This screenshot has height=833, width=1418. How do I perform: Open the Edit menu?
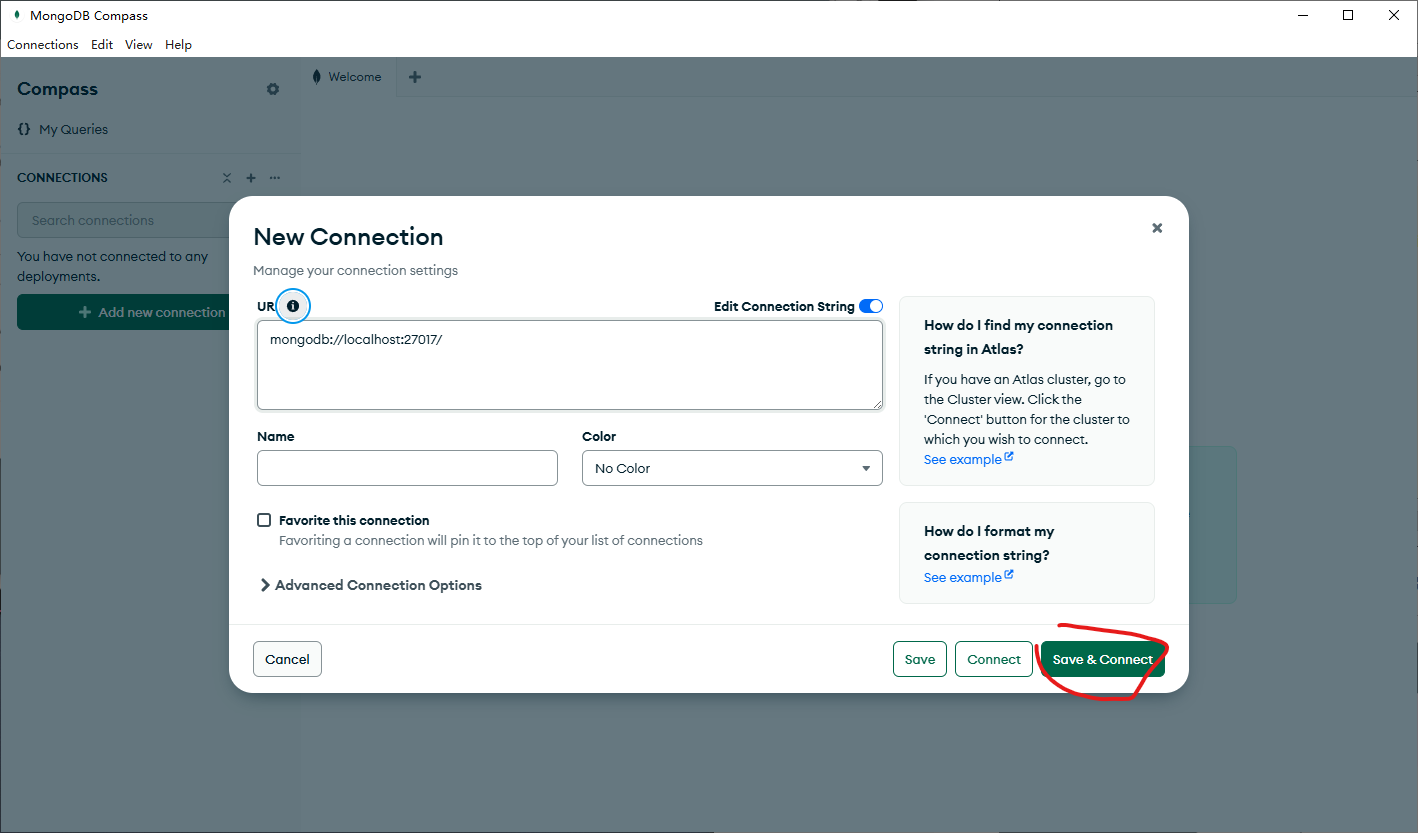tap(102, 45)
